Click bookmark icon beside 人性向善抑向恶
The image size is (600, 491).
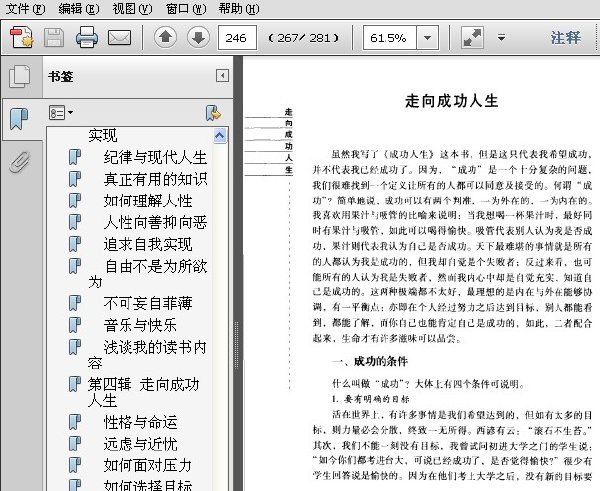pos(75,222)
